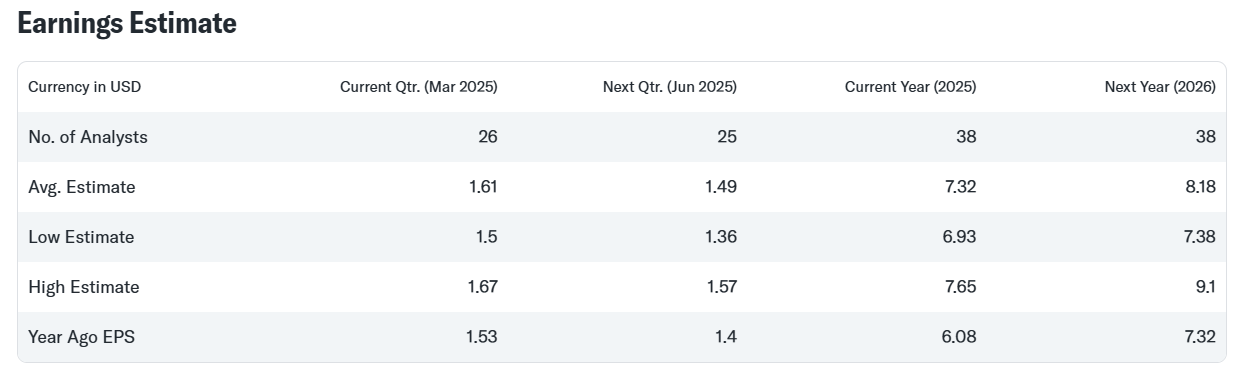Click the 26 analysts count cell
Screen dimensions: 1237x373
(488, 137)
